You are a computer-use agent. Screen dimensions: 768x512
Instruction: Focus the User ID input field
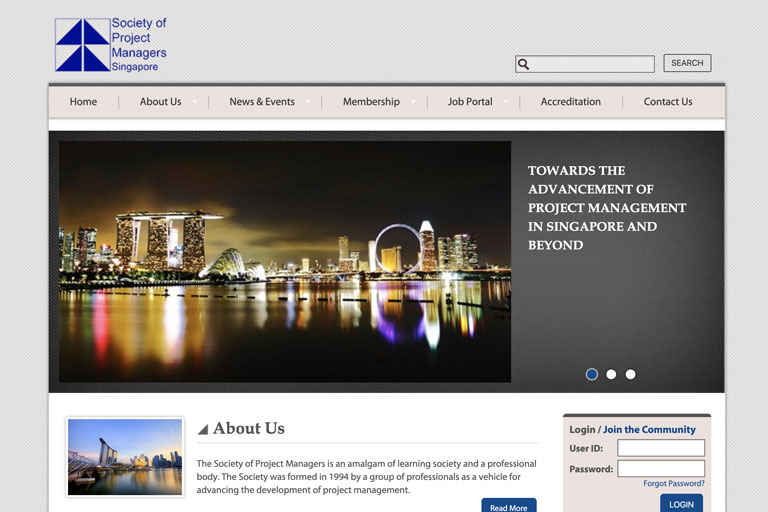(x=660, y=448)
